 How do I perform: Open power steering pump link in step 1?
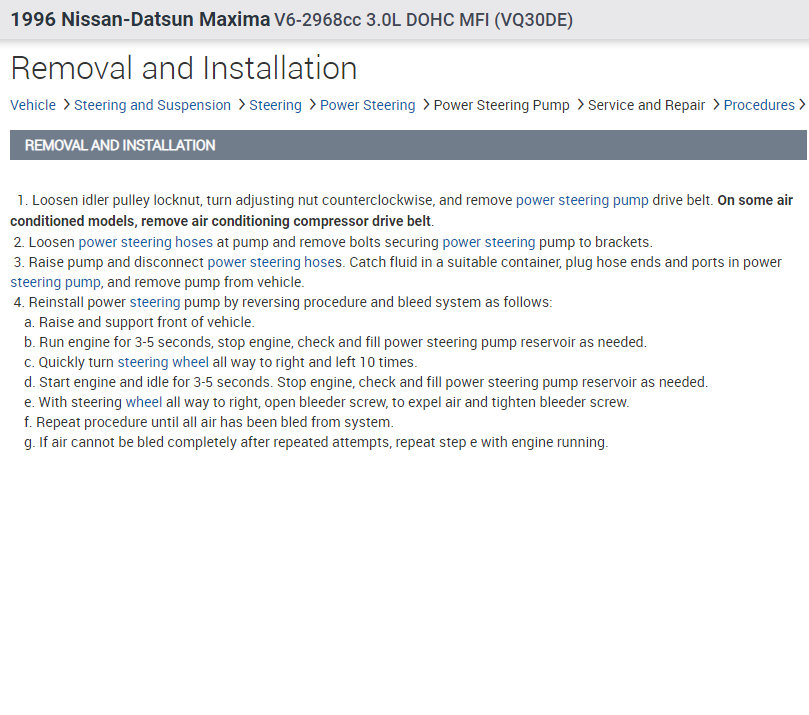(582, 200)
